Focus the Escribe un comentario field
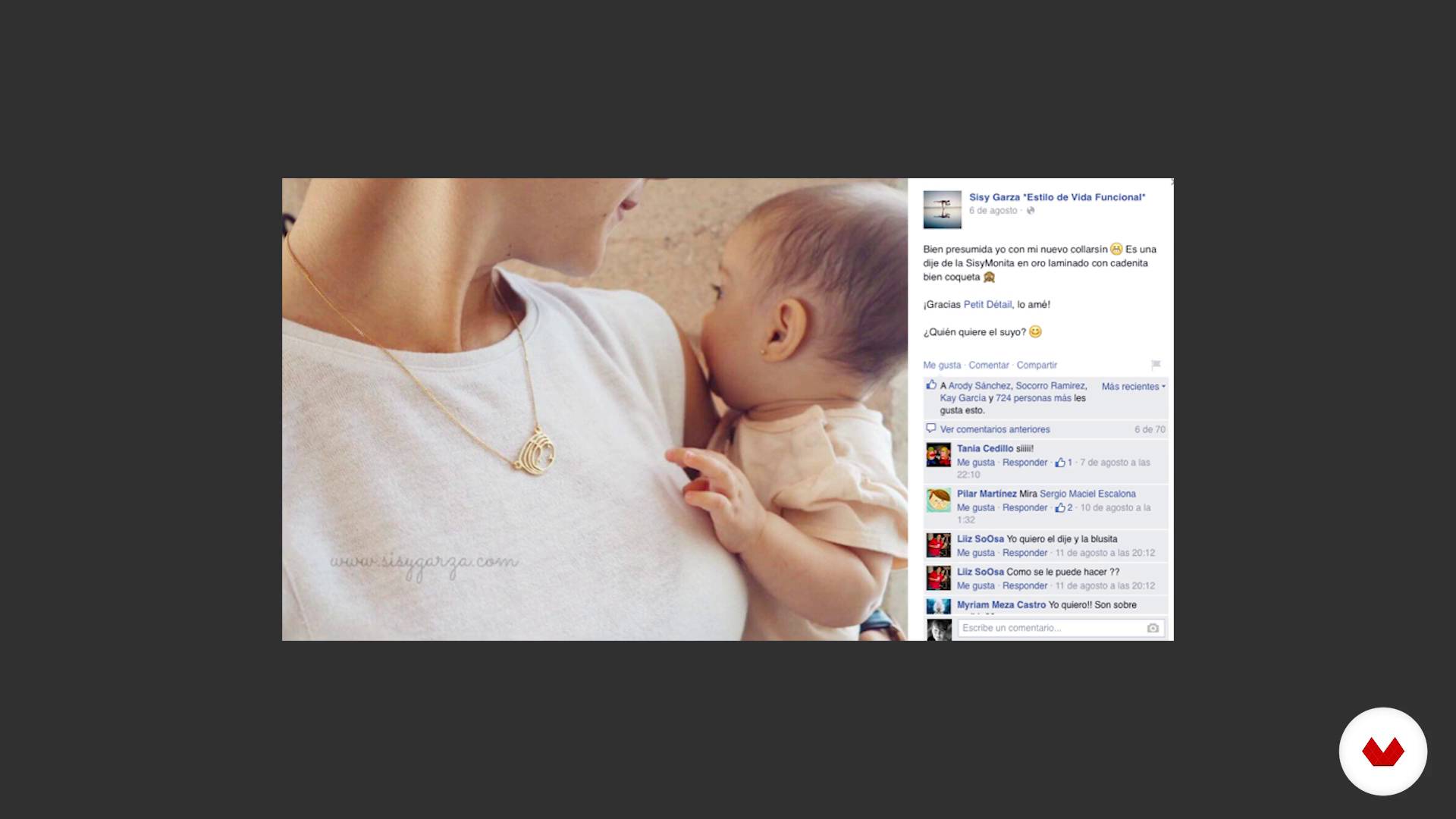1456x819 pixels. (x=1060, y=628)
